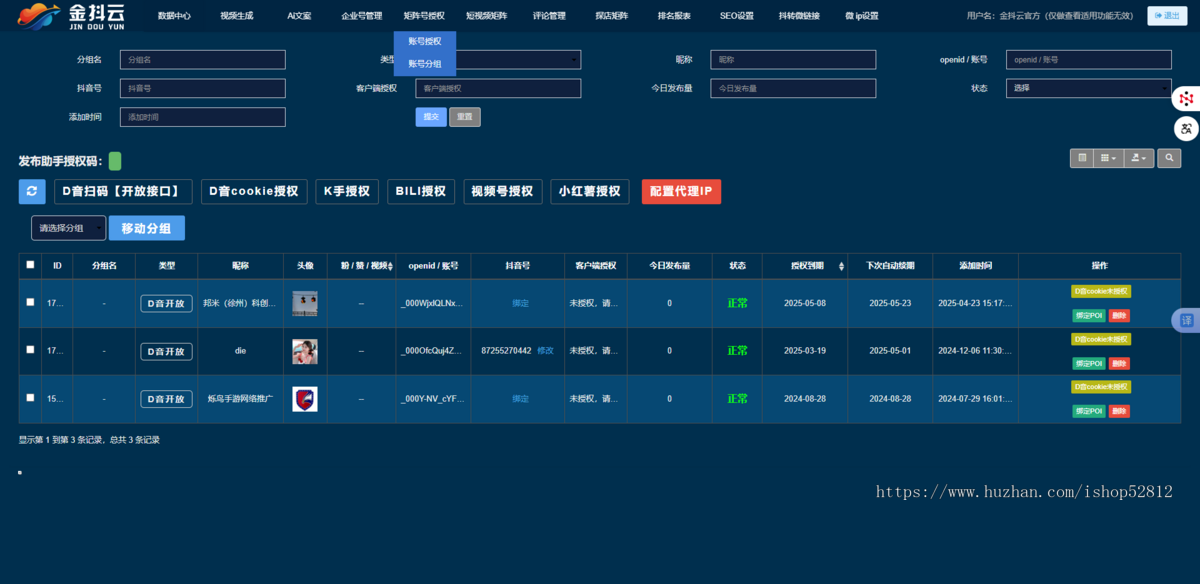Screen dimensions: 1200x584
Task: Click 修改 link in the die row
Action: (545, 351)
